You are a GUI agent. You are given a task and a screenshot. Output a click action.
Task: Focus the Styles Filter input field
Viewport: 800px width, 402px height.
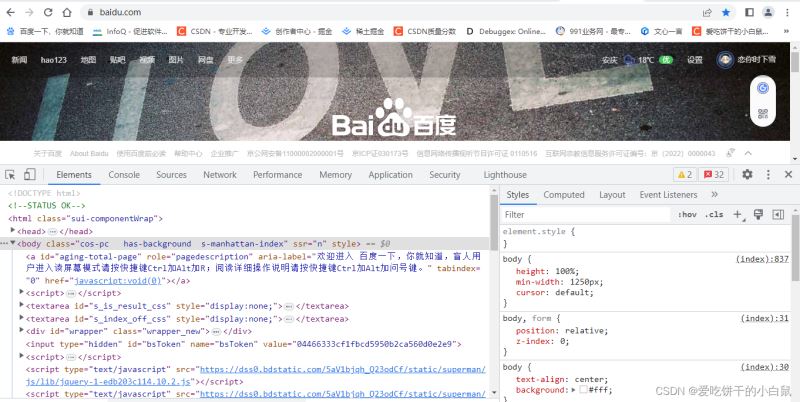(x=586, y=215)
